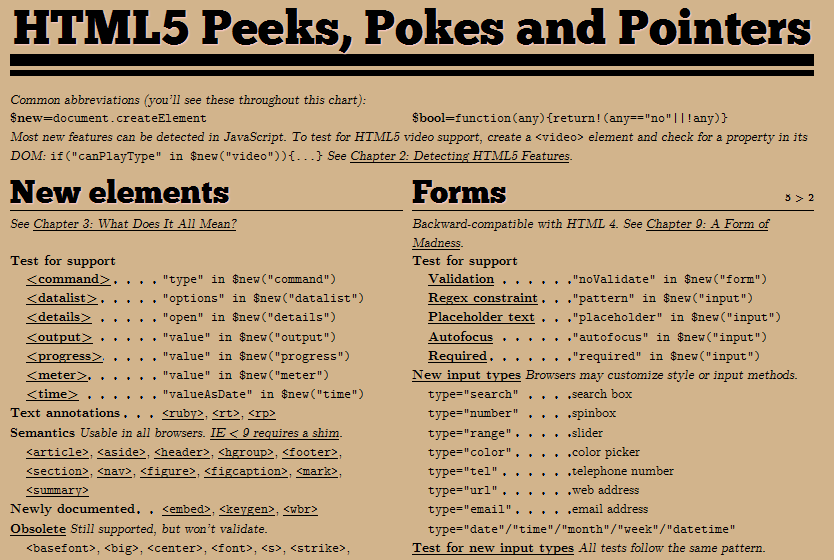This screenshot has height=560, width=834.
Task: Click the type="range" slider row
Action: click(x=516, y=433)
